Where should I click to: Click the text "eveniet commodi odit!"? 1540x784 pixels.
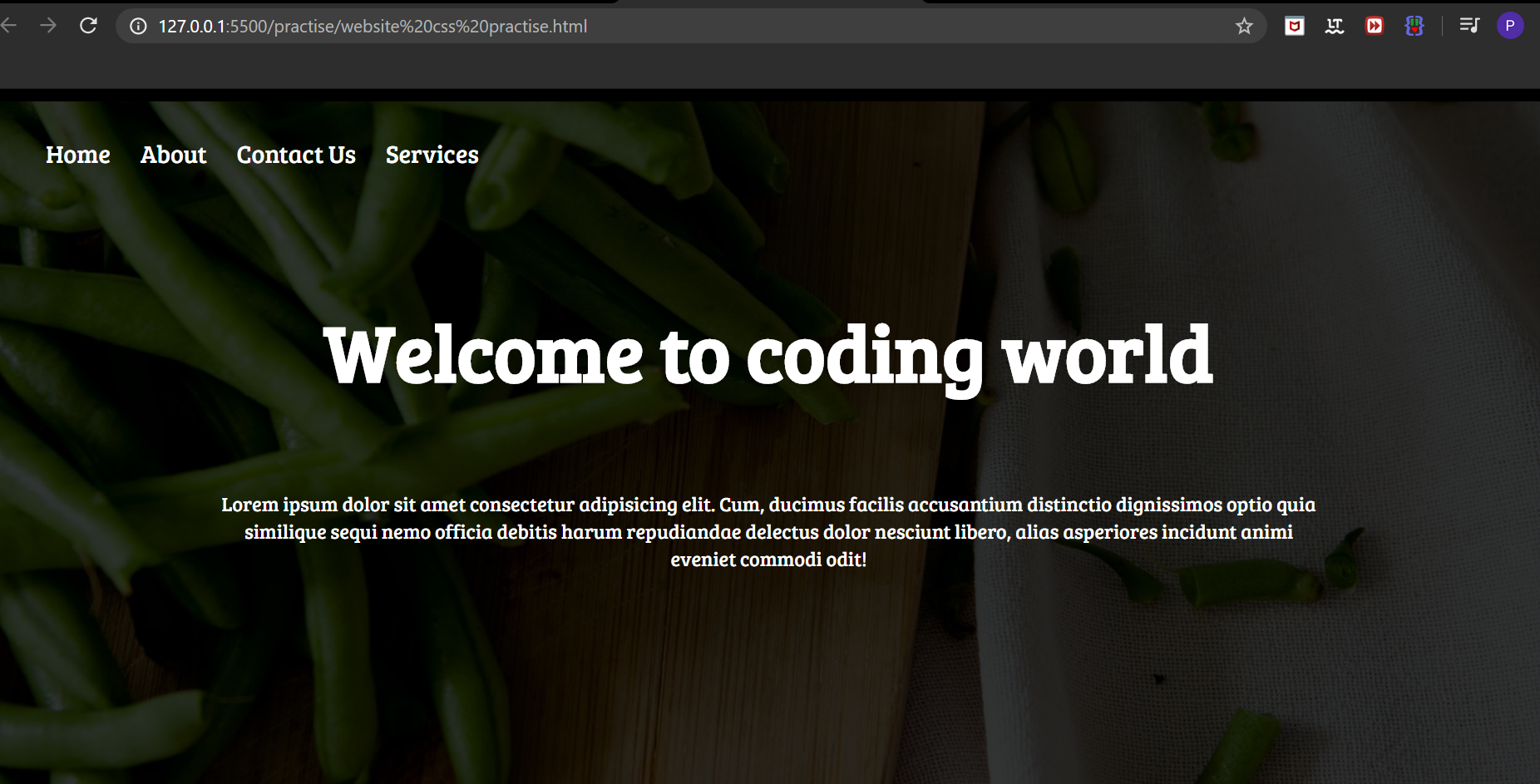coord(768,560)
